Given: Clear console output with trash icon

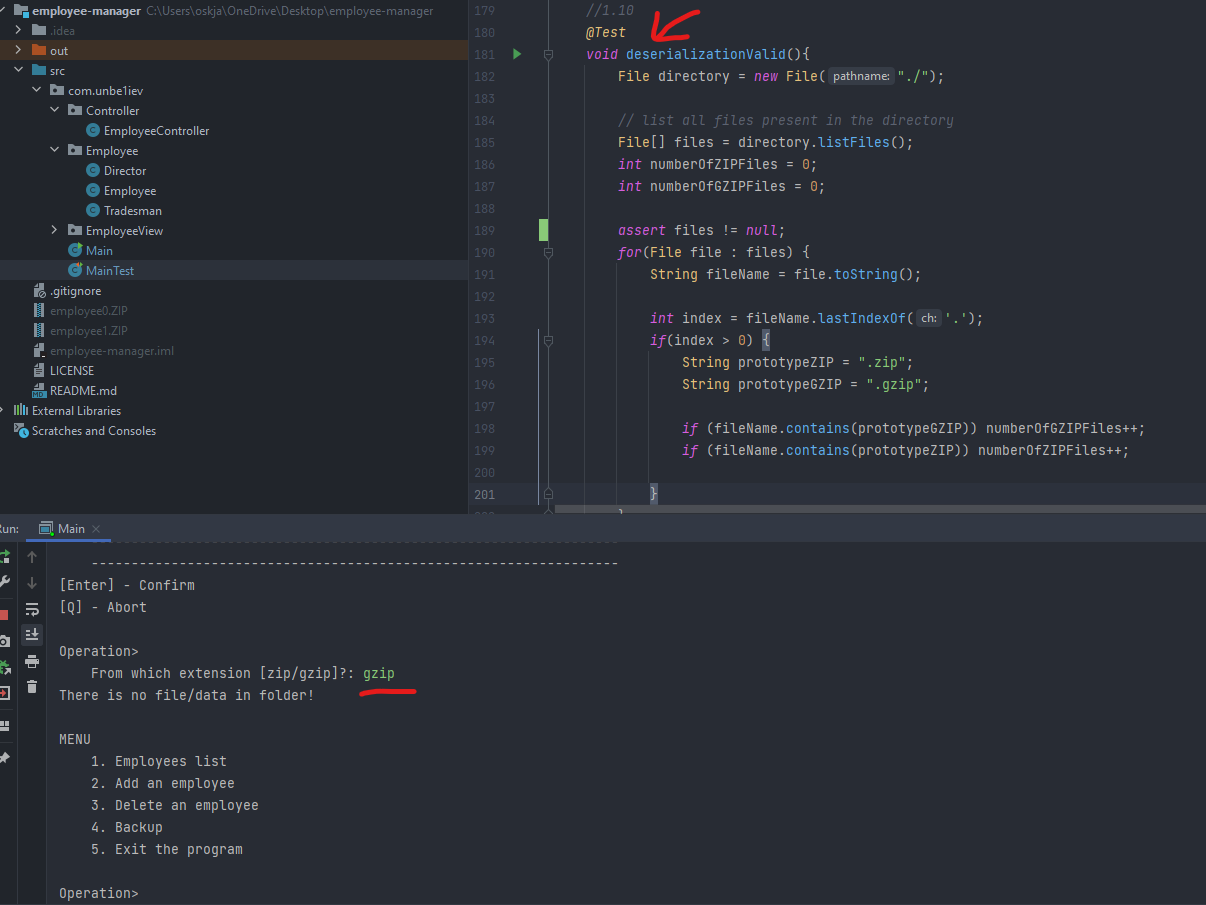Looking at the screenshot, I should 32,687.
